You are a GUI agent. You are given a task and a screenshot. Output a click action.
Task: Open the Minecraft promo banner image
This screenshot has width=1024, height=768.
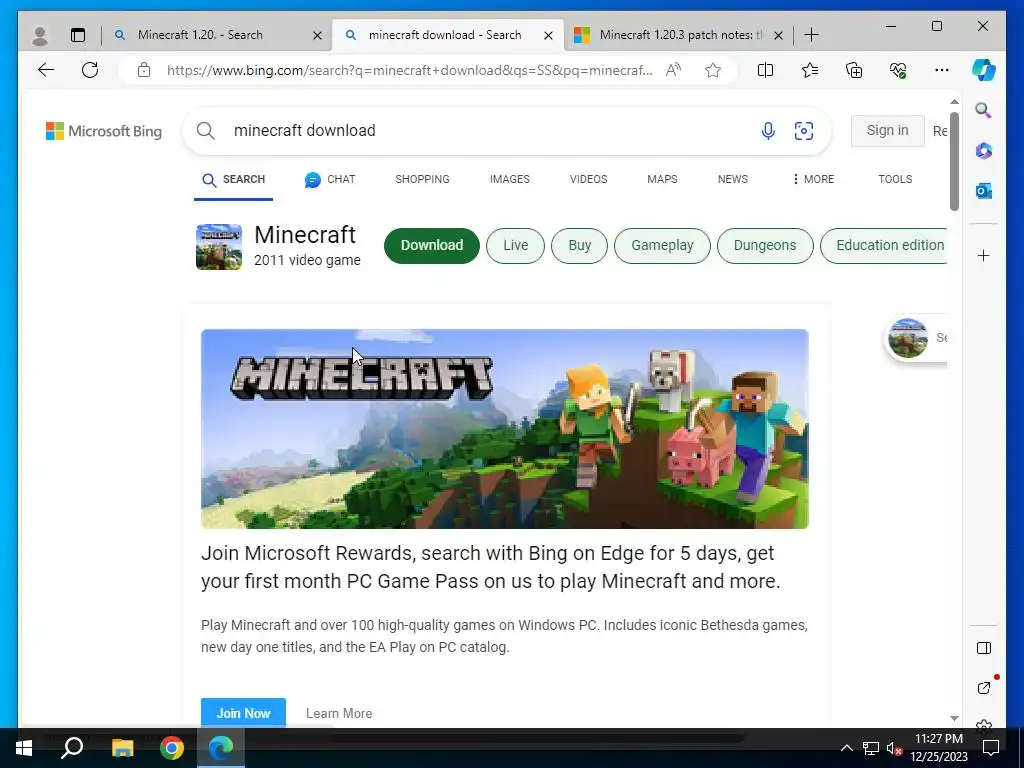[x=505, y=429]
